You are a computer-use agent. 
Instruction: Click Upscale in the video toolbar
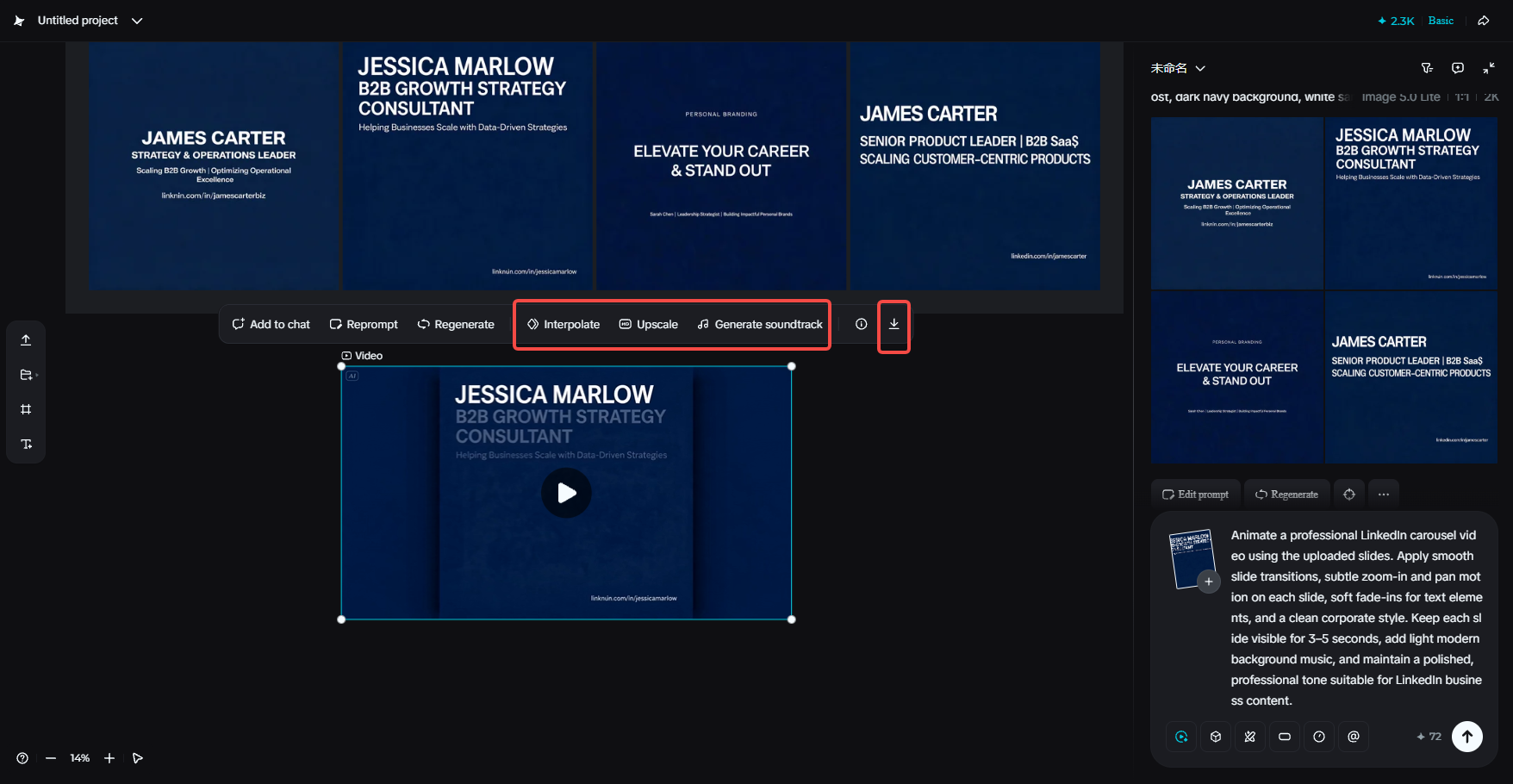[x=649, y=324]
